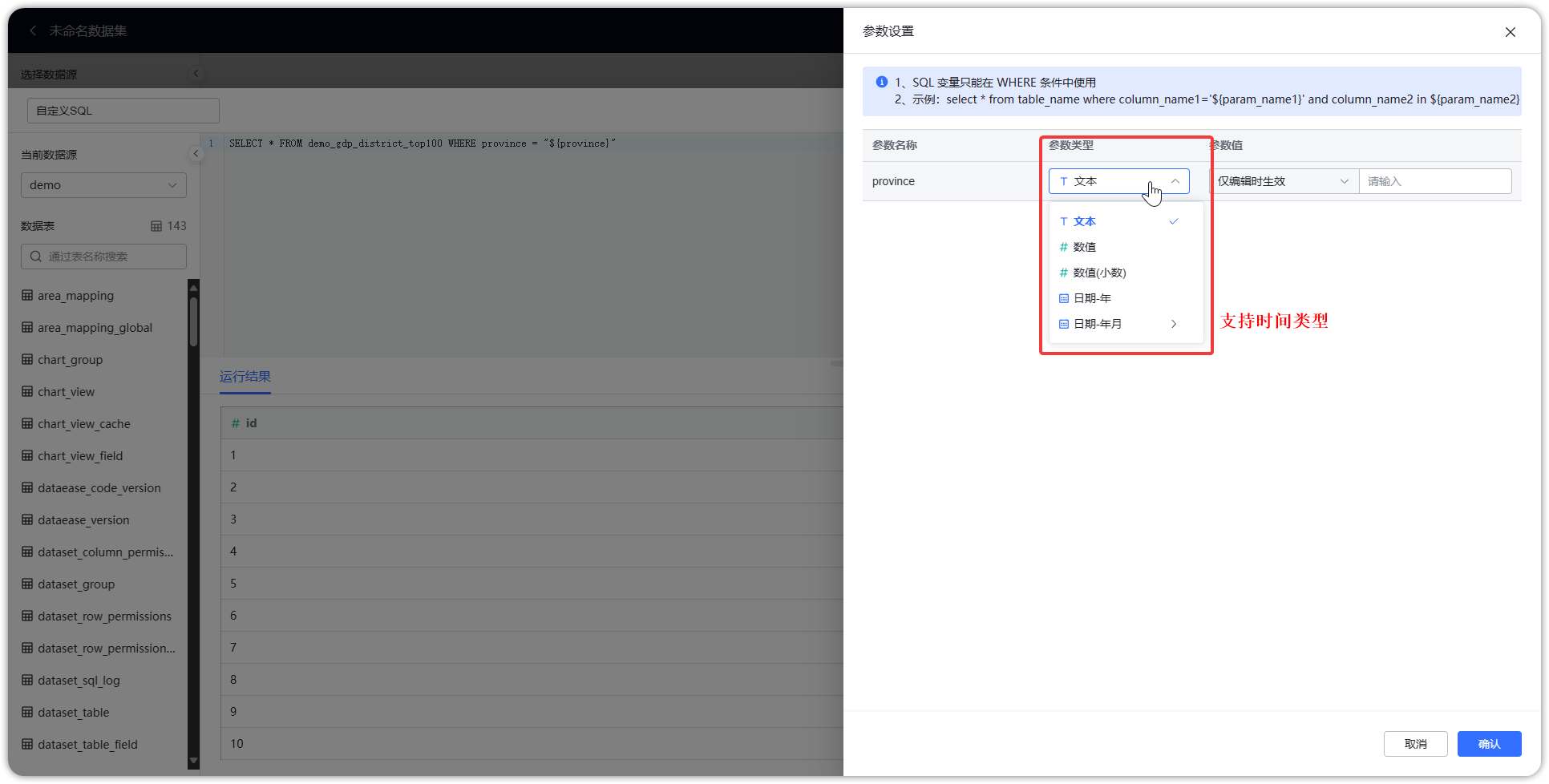The height and width of the screenshot is (784, 1549).
Task: Click the table icon beside area_mapping
Action: click(26, 295)
